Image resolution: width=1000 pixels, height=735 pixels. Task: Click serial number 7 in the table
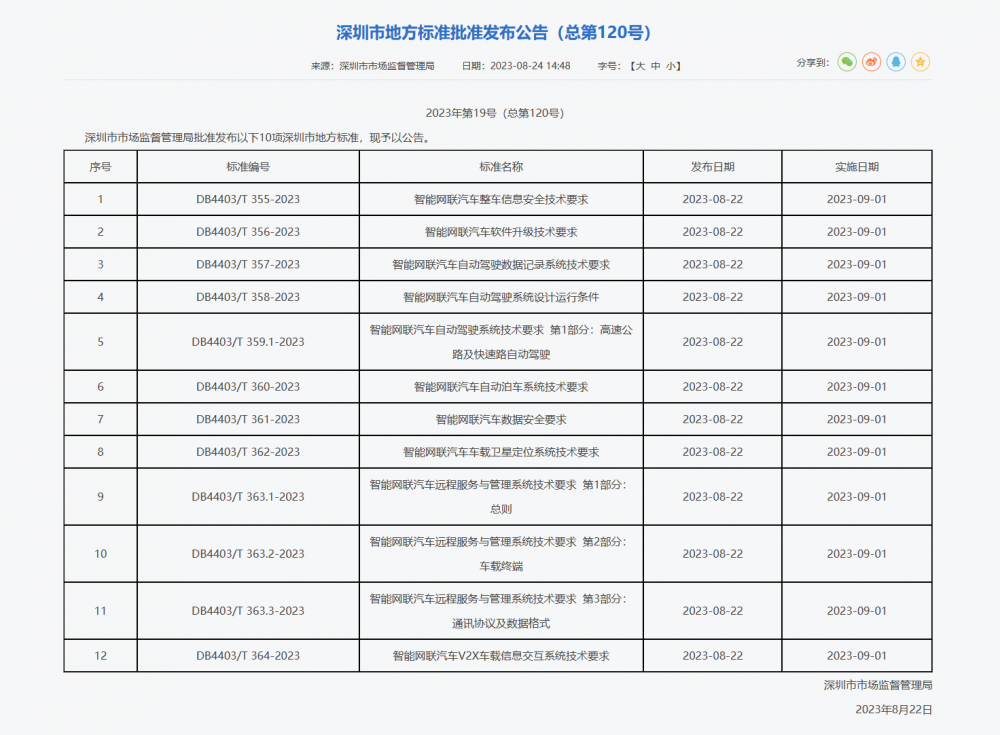pyautogui.click(x=100, y=419)
